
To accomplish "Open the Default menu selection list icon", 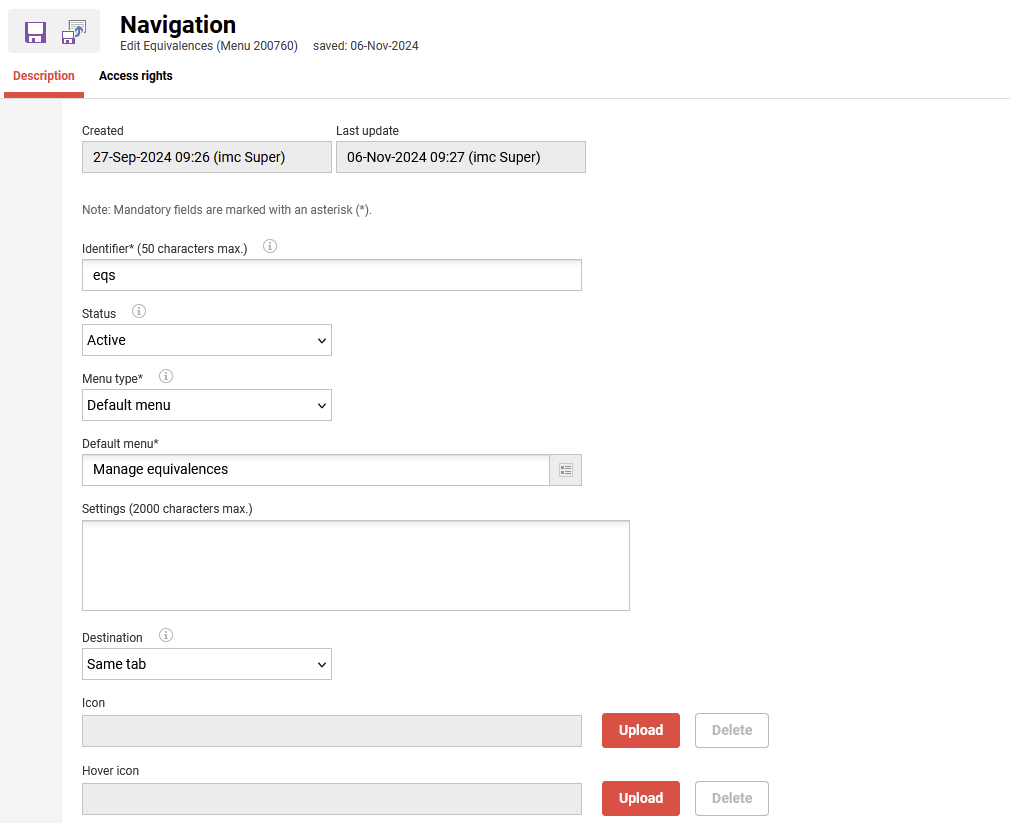I will [566, 470].
